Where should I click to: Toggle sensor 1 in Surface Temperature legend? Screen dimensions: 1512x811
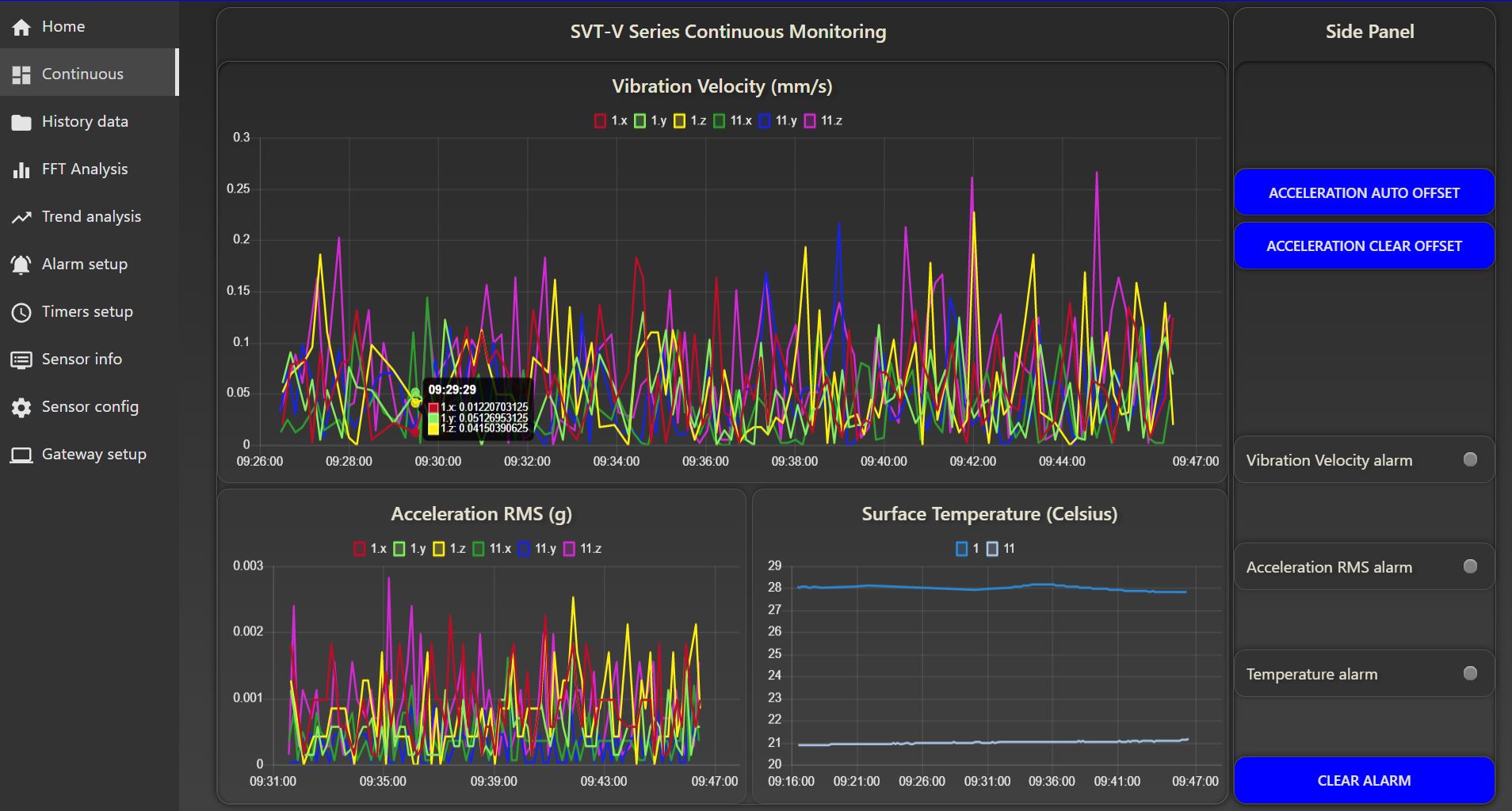968,548
